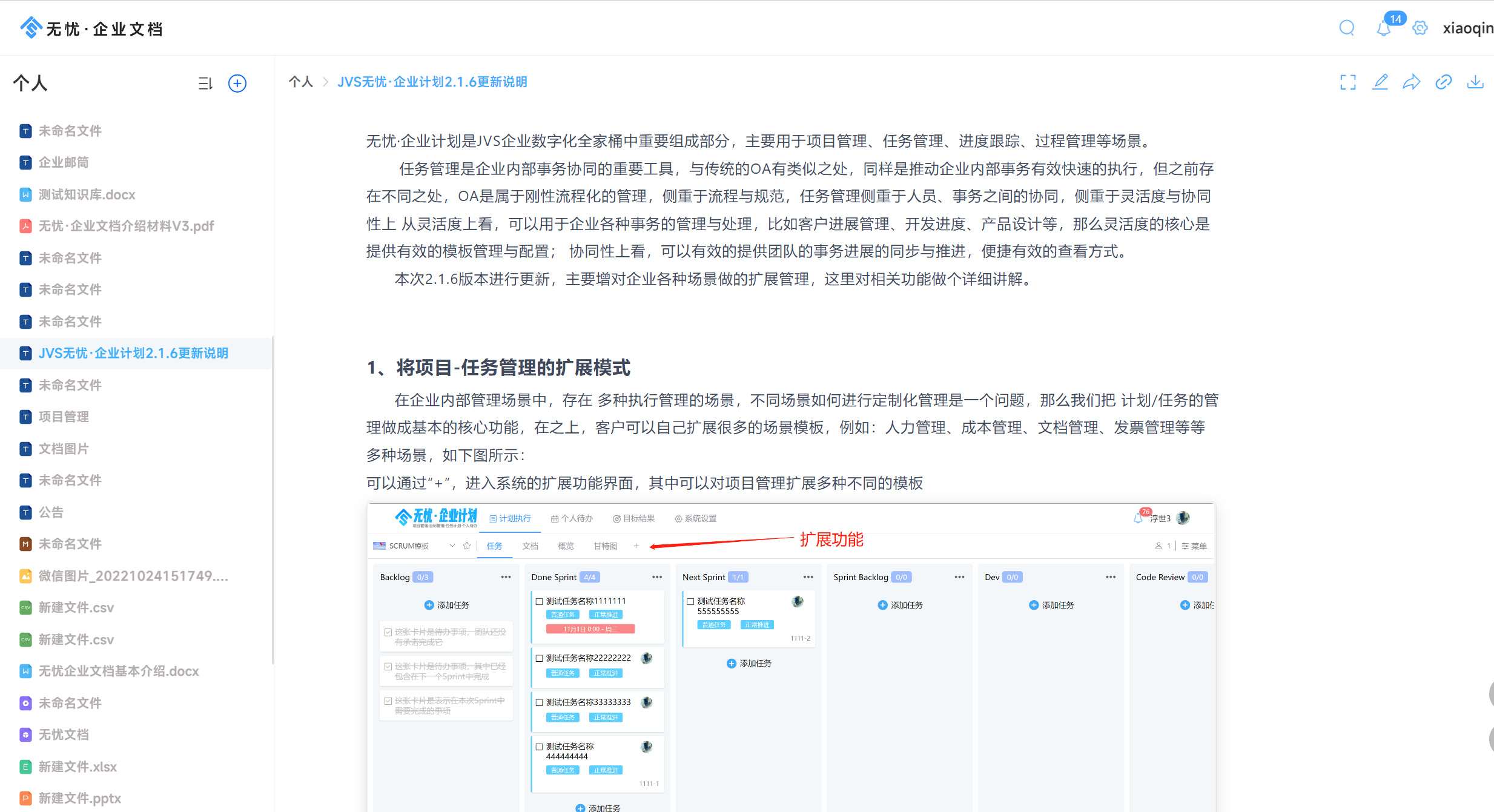Click the plus icon to add document
Viewport: 1494px width, 812px height.
click(237, 84)
